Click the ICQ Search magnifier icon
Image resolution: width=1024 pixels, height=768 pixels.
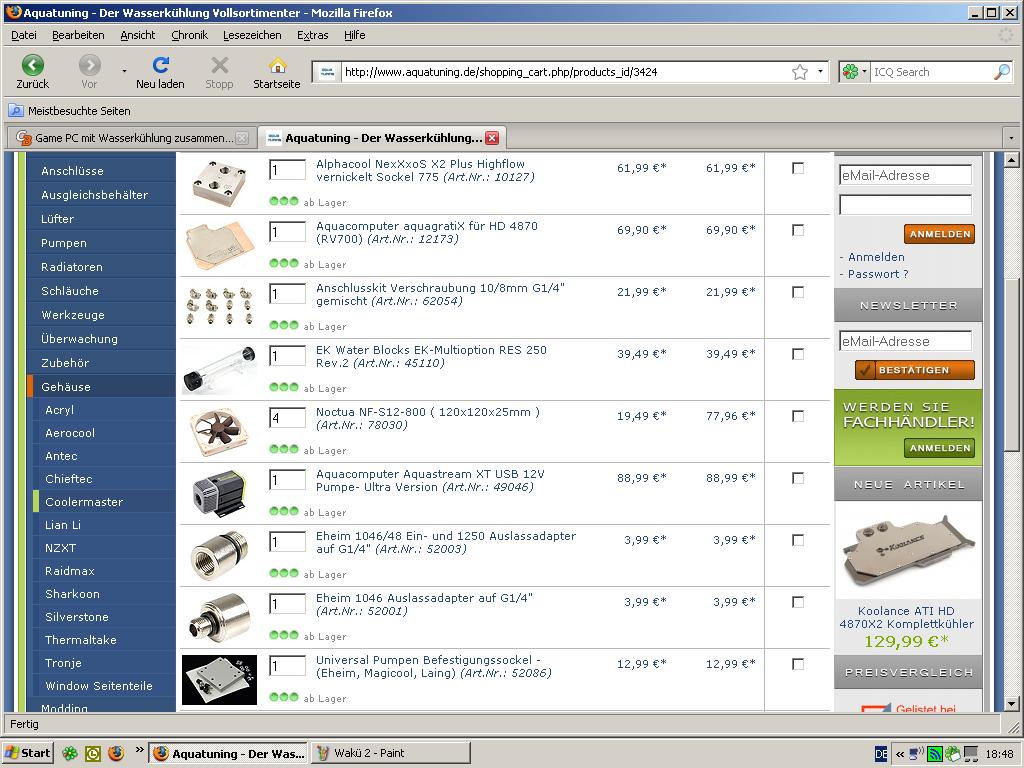point(1002,72)
